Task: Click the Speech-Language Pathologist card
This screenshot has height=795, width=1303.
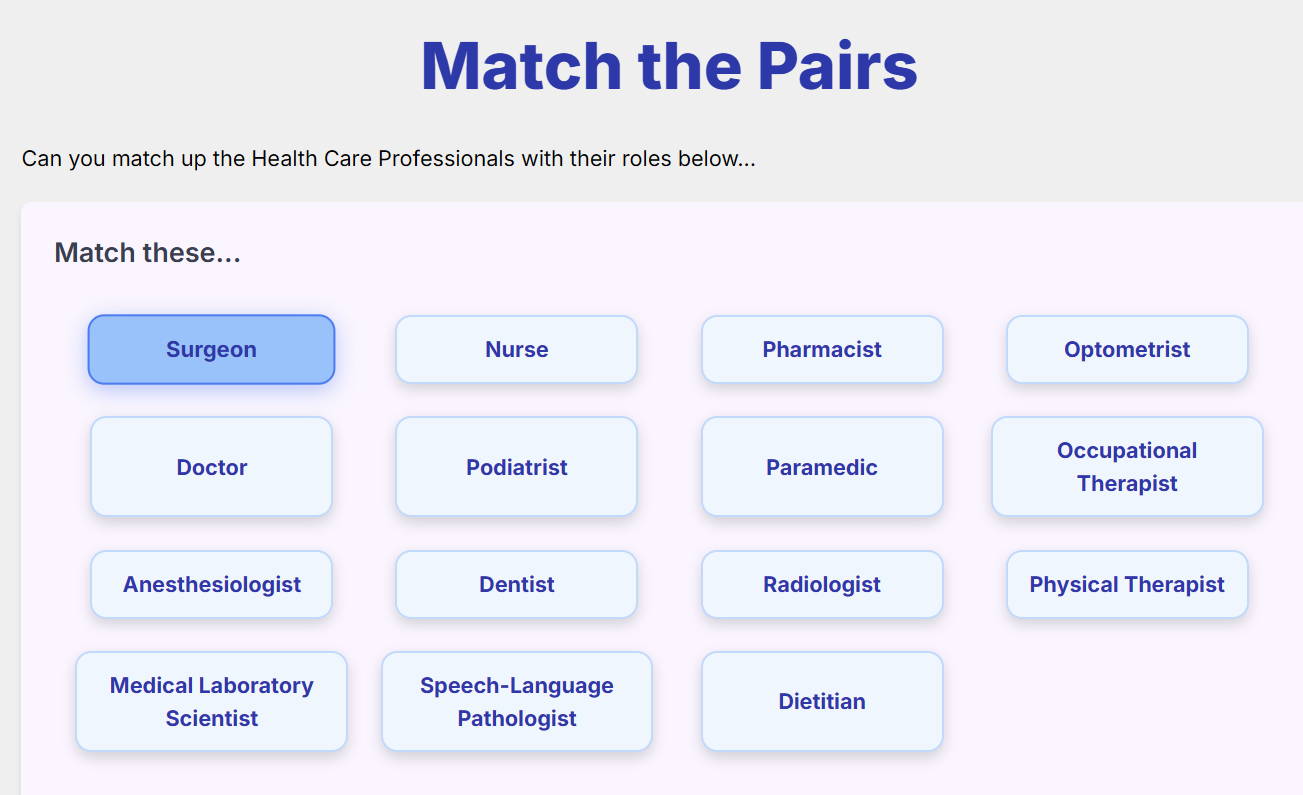Action: pyautogui.click(x=517, y=702)
